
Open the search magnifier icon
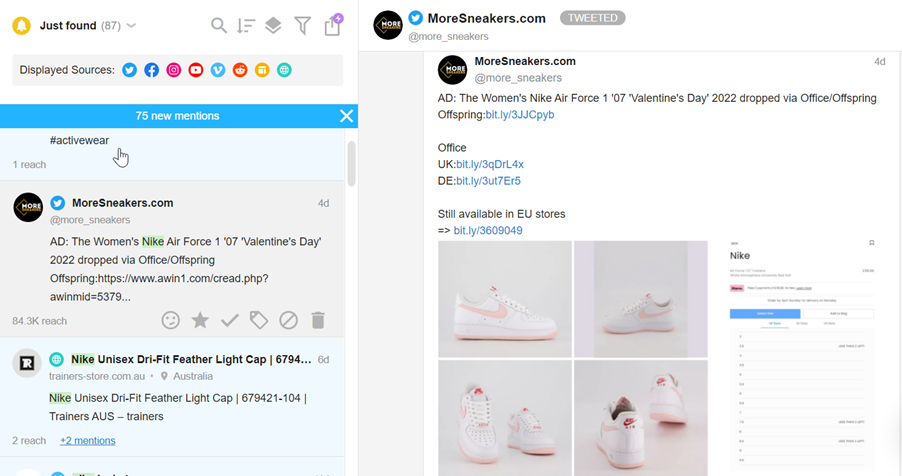(x=219, y=25)
